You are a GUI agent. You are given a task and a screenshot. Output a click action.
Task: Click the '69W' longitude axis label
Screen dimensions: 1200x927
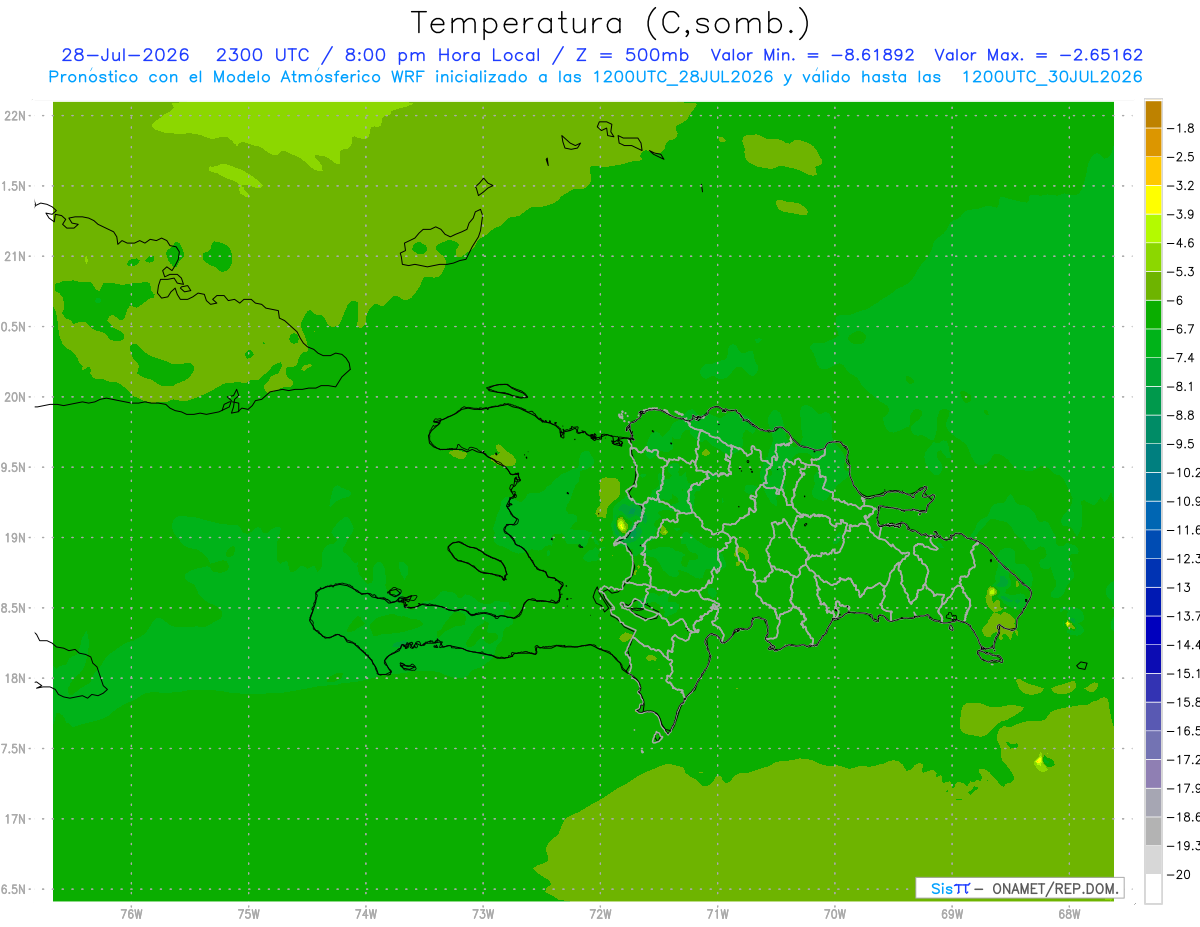pyautogui.click(x=952, y=913)
